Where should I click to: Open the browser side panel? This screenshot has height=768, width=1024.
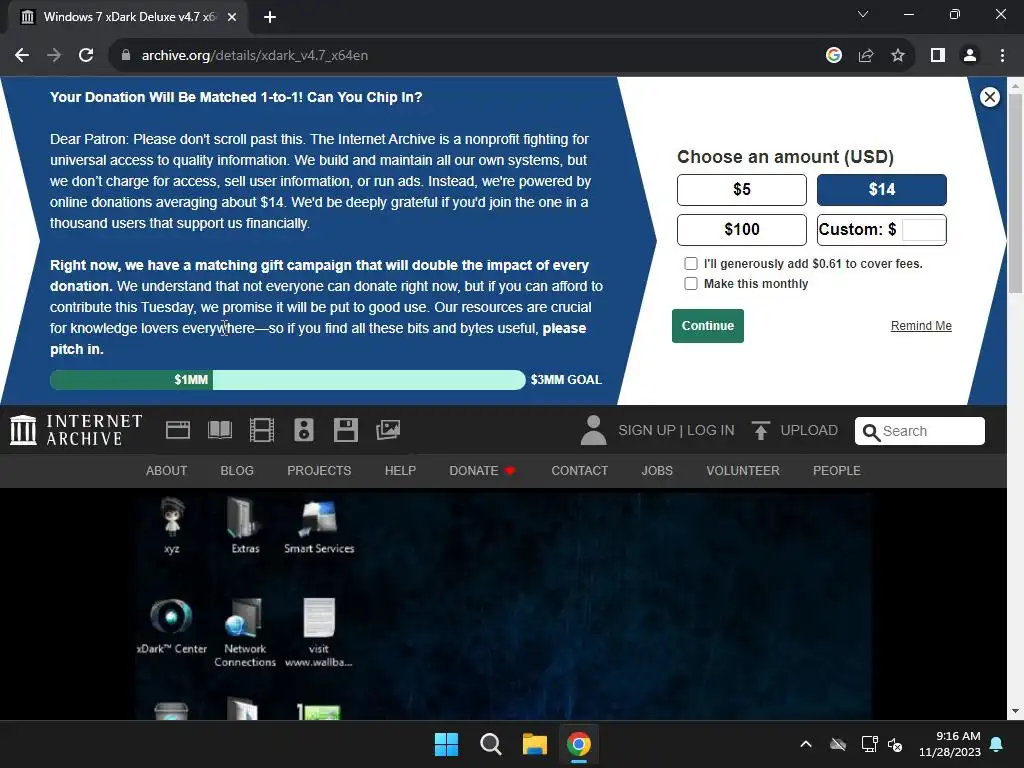click(x=938, y=56)
